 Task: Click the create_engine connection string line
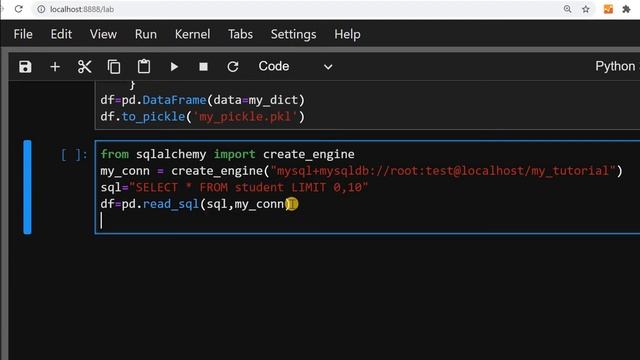(x=361, y=171)
